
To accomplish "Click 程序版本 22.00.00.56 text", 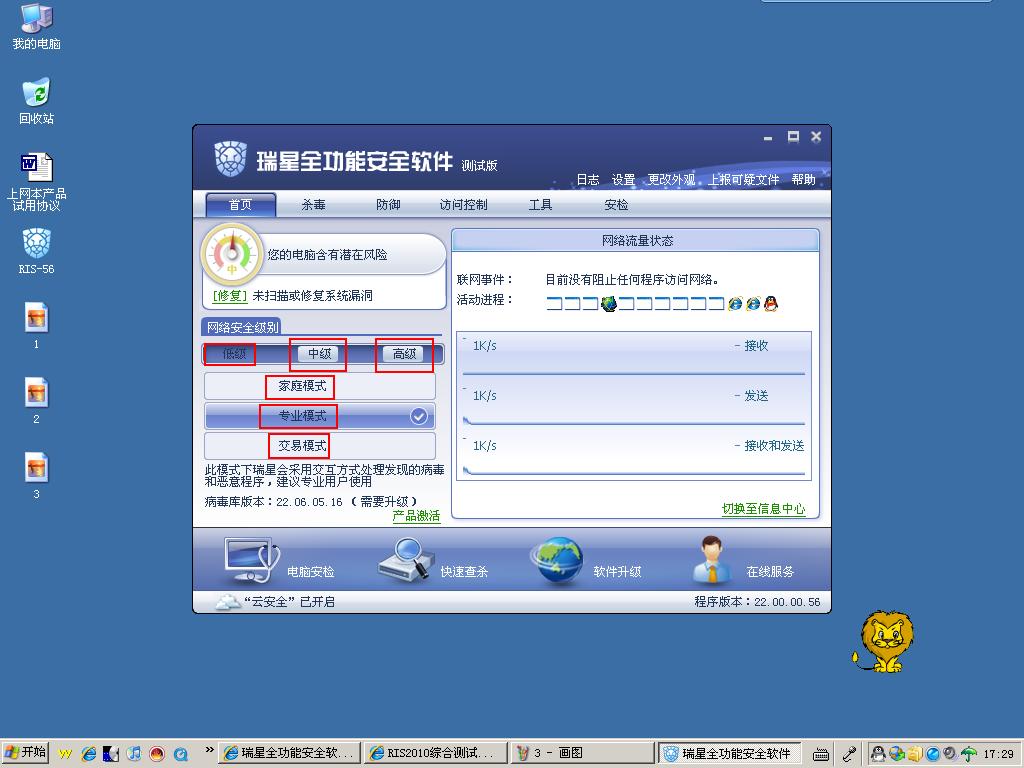I will (757, 602).
